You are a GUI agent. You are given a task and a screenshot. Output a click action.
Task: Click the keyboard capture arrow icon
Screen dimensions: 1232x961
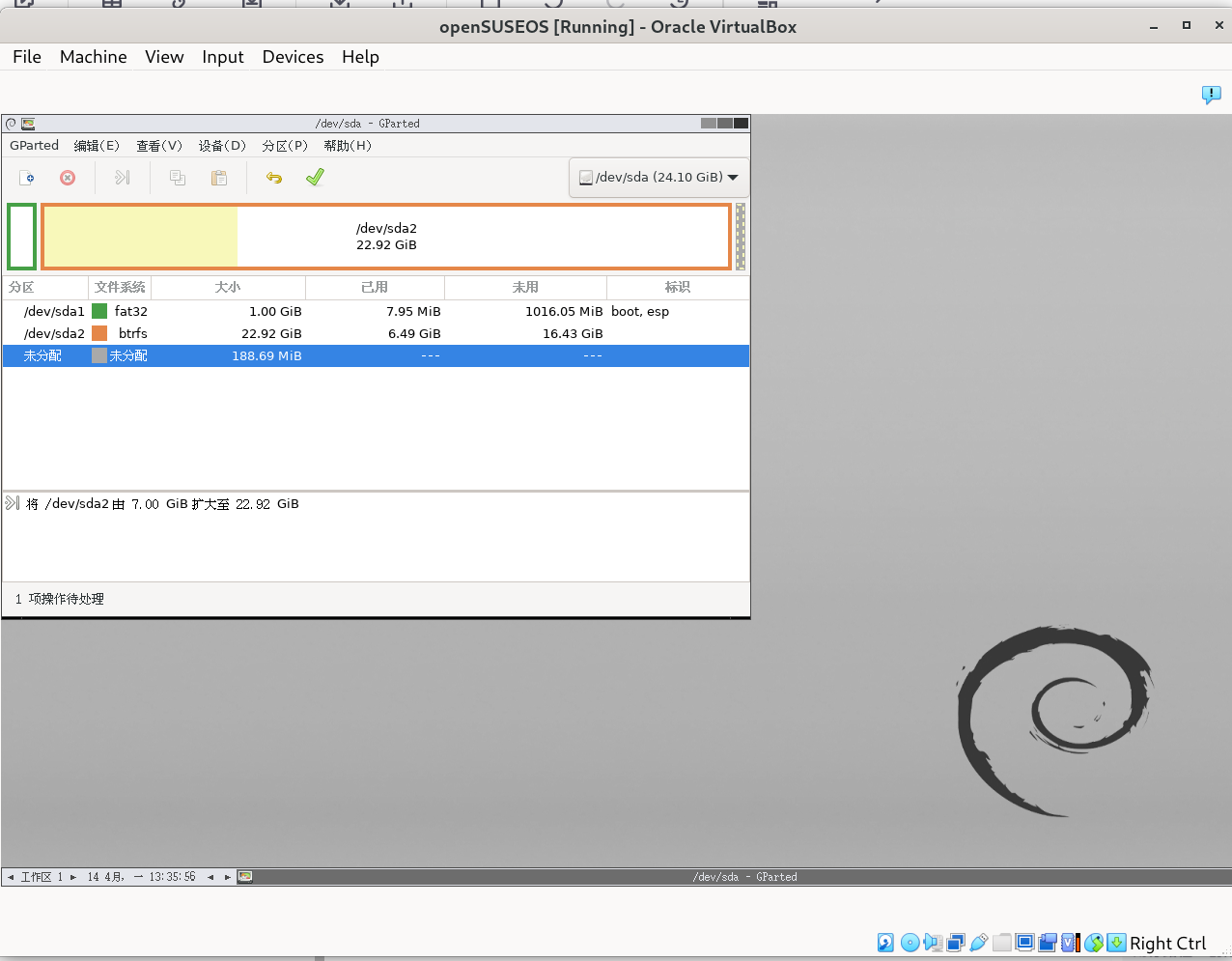[1116, 943]
